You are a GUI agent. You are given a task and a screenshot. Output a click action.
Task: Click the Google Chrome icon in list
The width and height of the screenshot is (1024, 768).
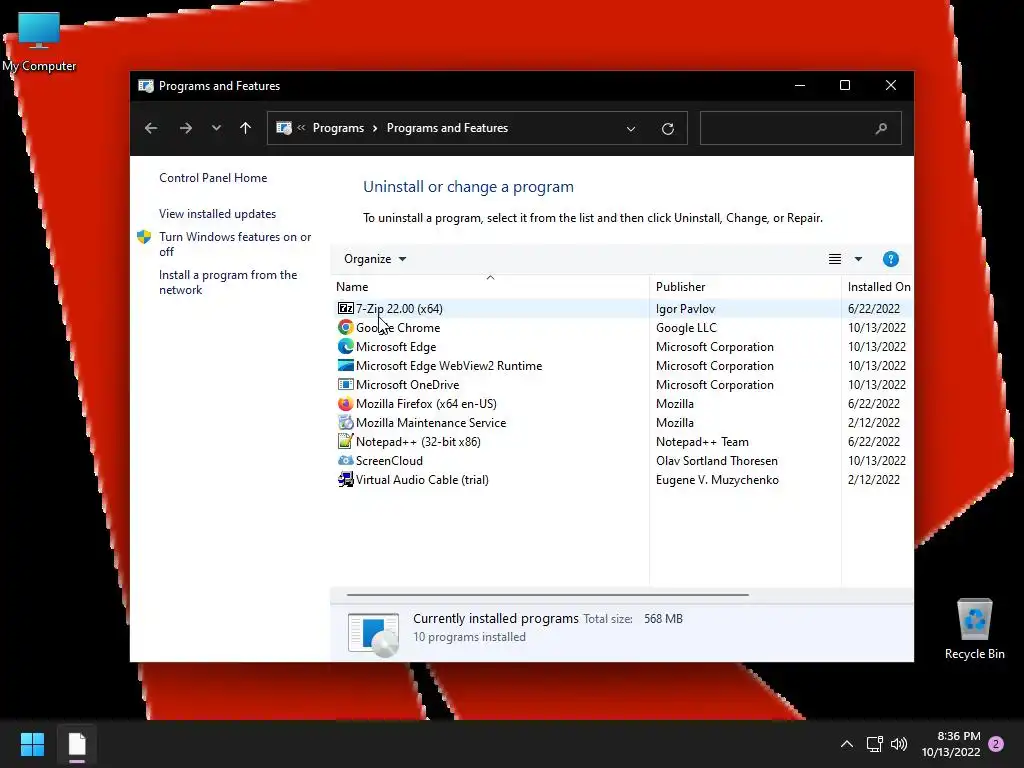(345, 327)
